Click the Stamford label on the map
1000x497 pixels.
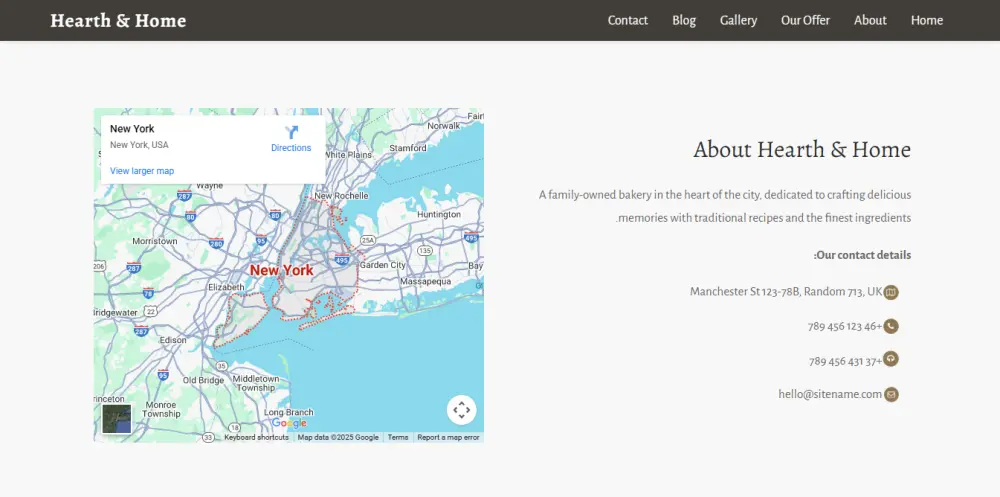408,148
